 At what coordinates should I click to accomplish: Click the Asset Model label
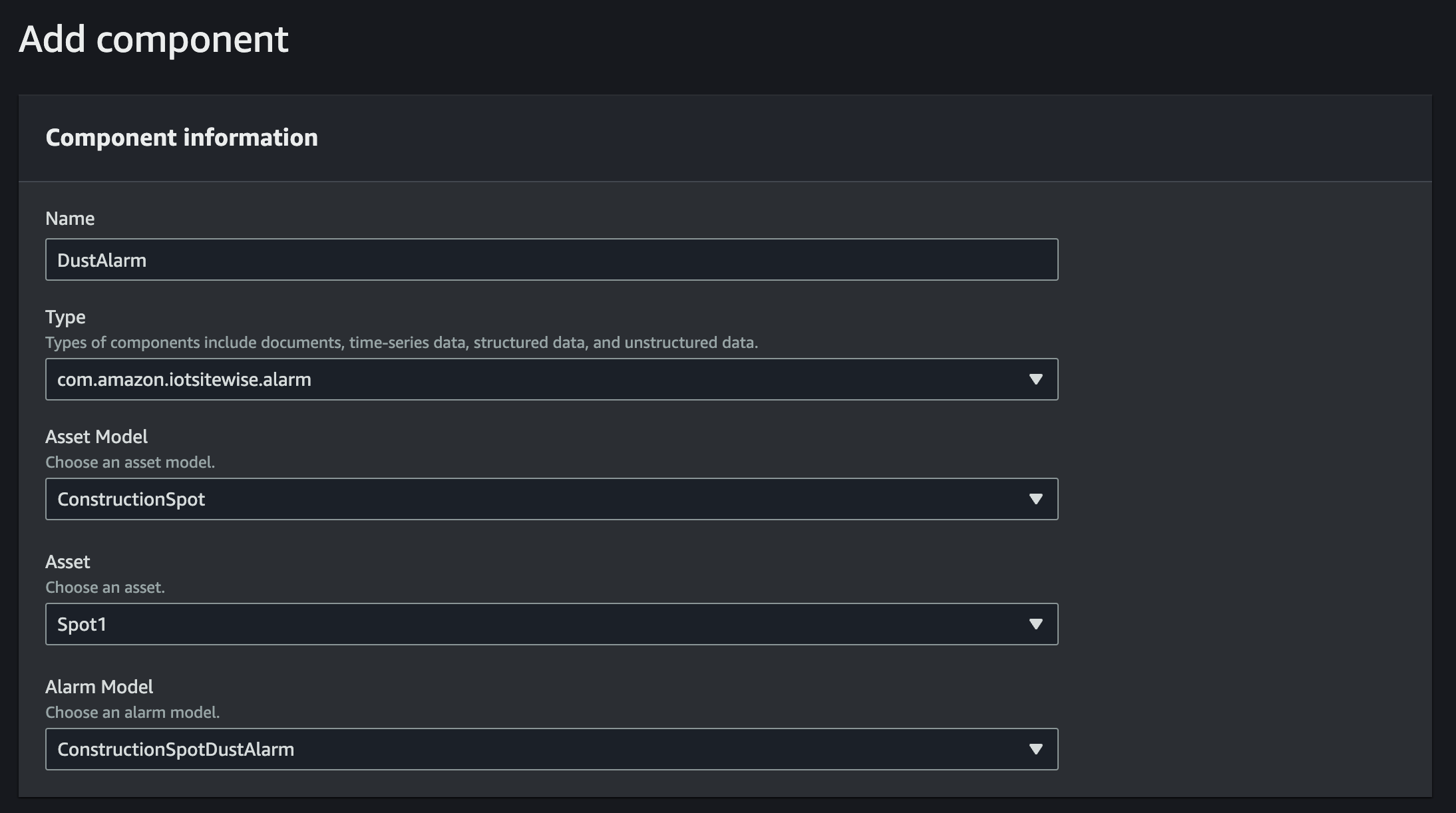pos(96,436)
